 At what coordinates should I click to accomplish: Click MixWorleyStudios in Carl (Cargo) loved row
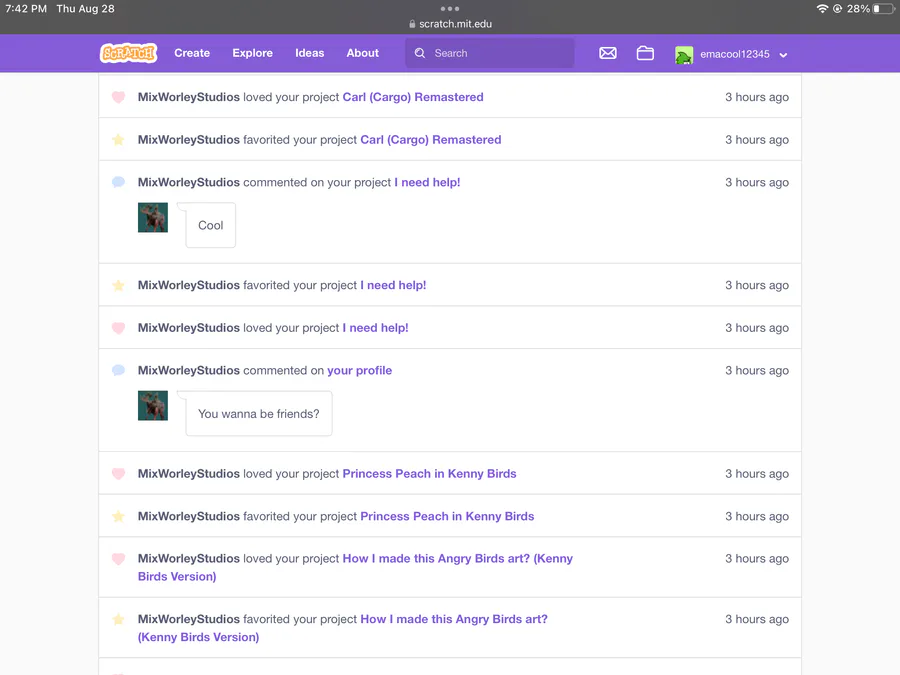(x=189, y=97)
